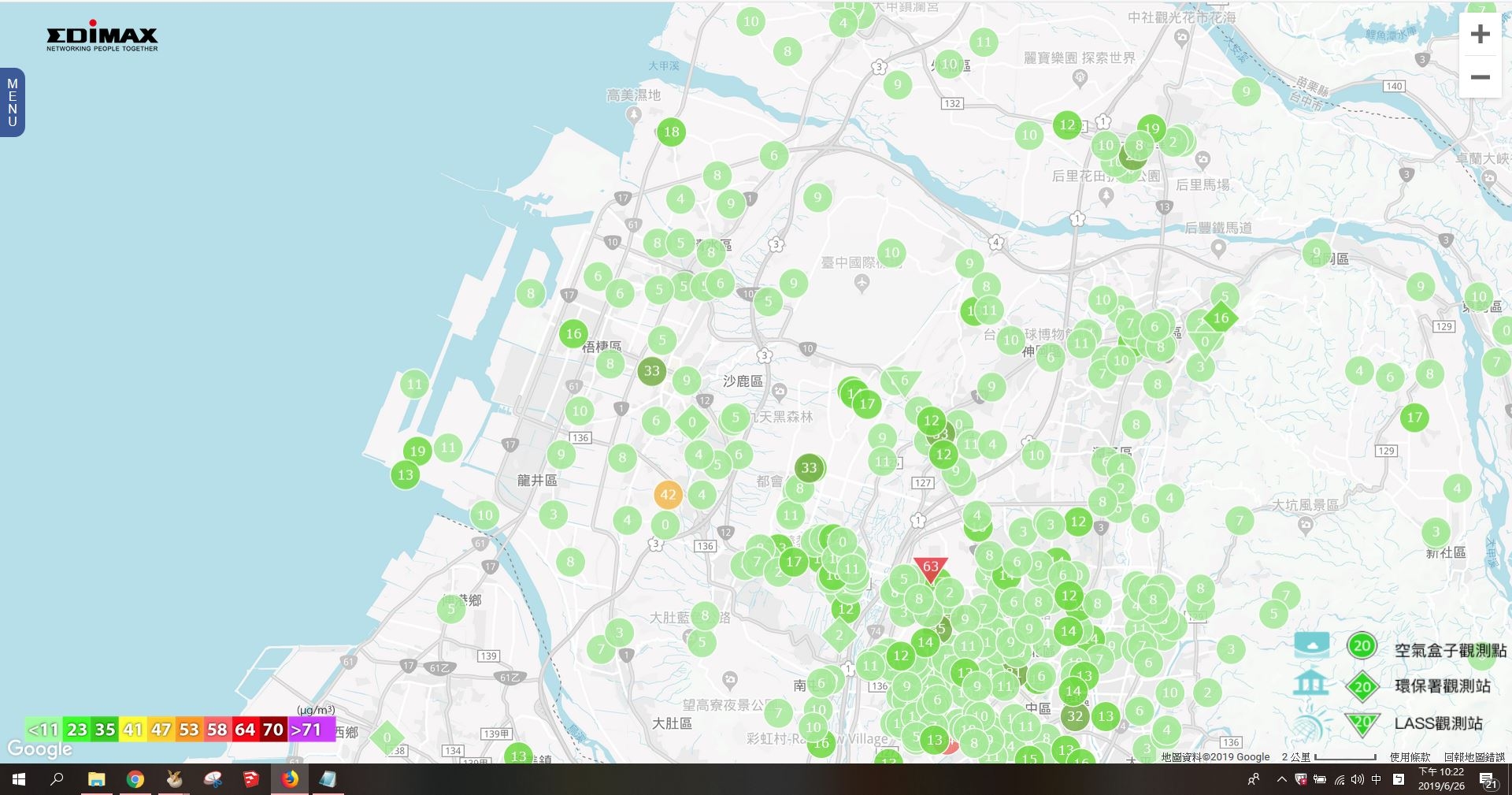
Task: Click the 新社區 district label
Action: 1446,553
